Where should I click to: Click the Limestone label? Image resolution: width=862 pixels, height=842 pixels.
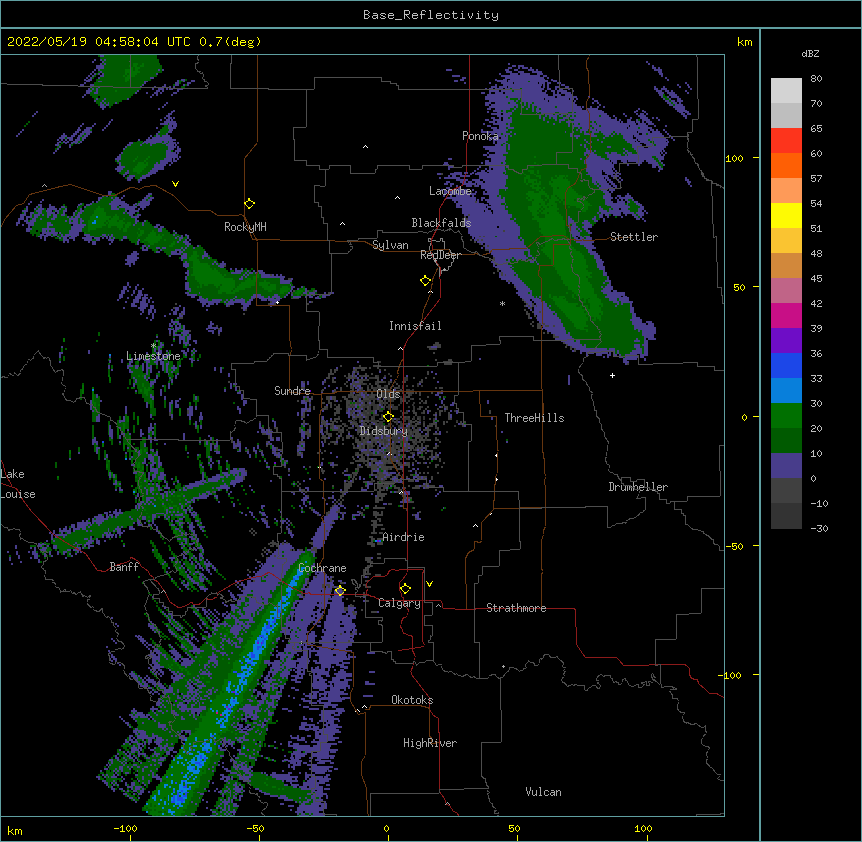pyautogui.click(x=153, y=356)
